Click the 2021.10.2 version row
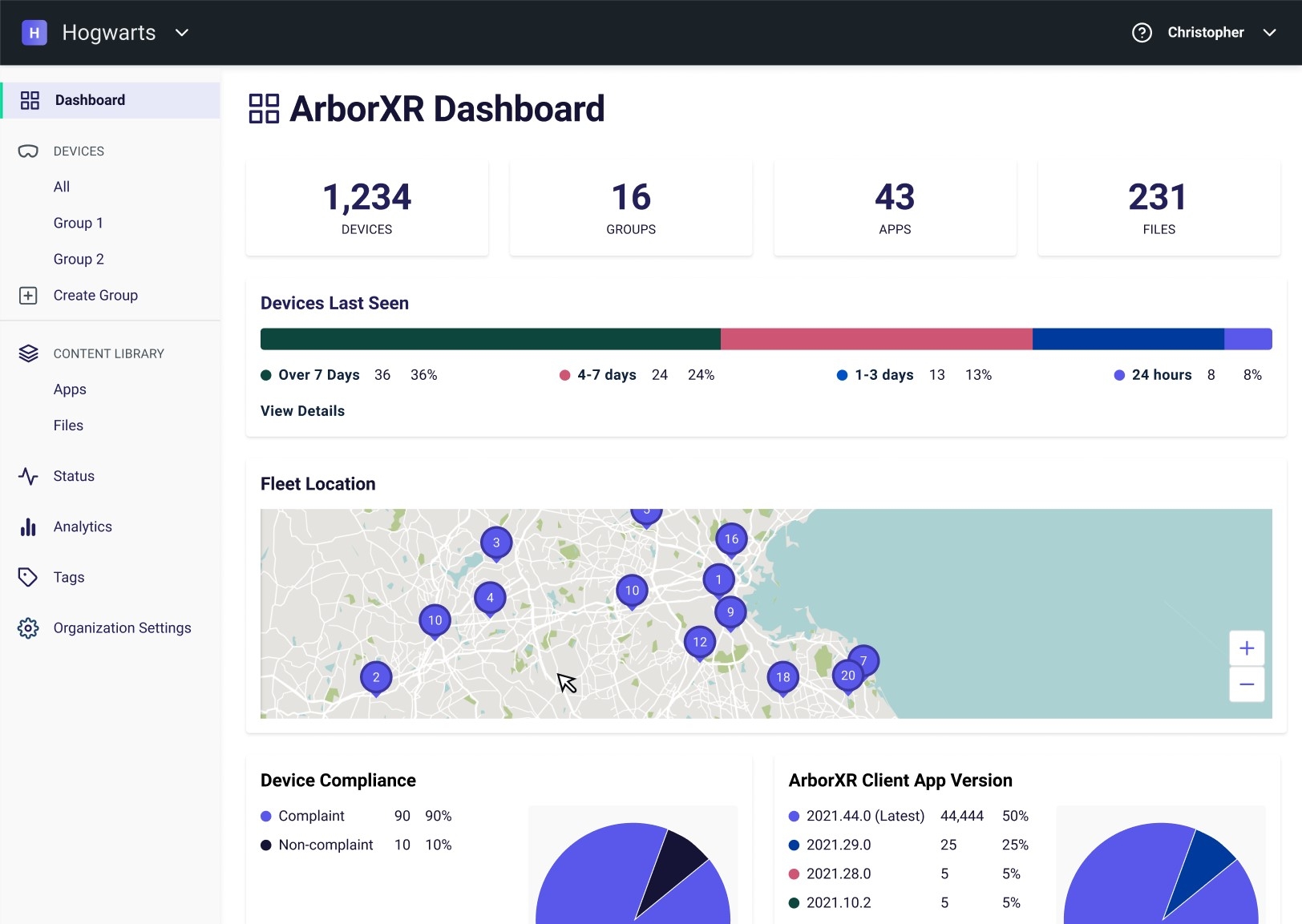This screenshot has width=1302, height=924. (909, 902)
